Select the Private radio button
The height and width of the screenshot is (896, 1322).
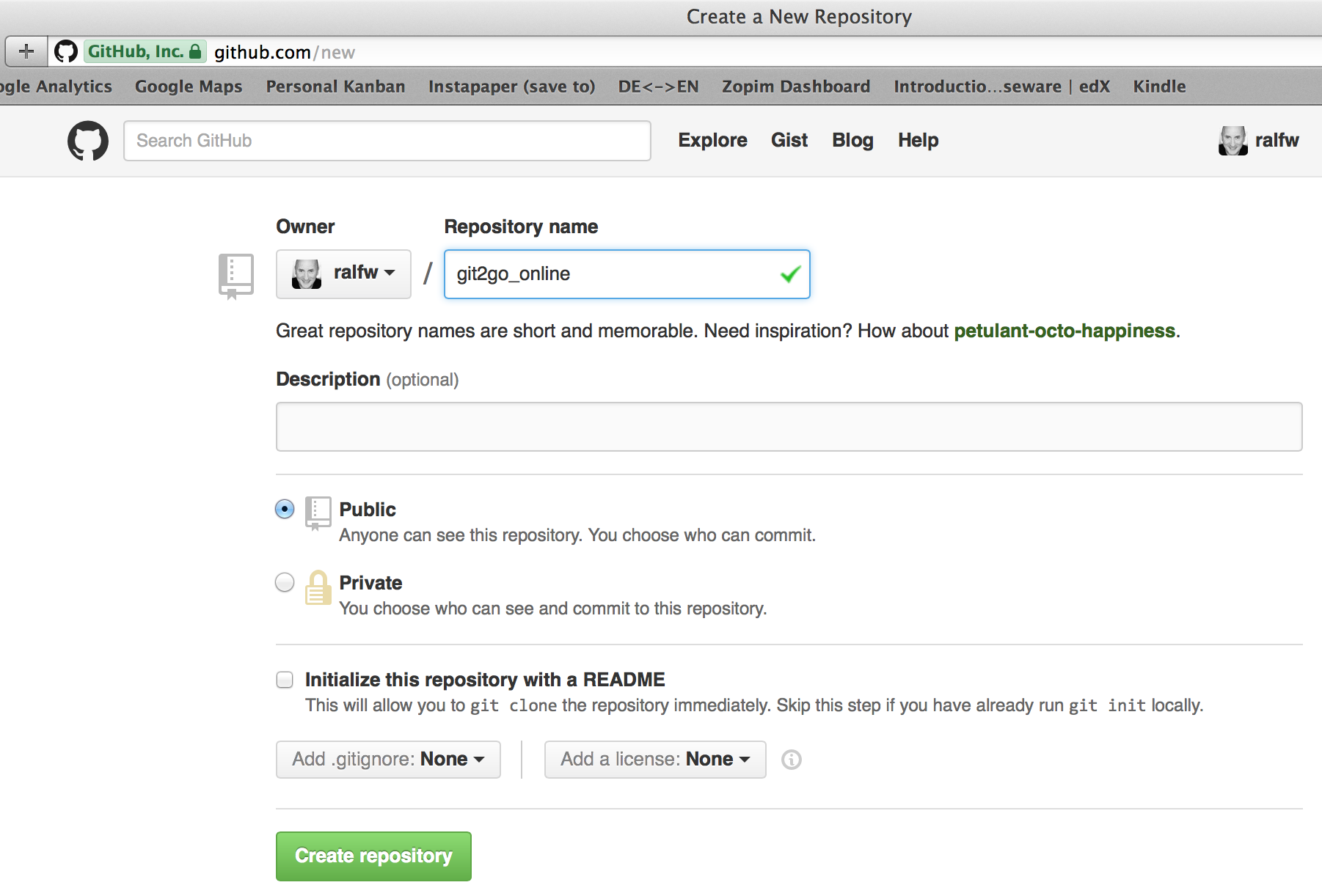click(285, 582)
